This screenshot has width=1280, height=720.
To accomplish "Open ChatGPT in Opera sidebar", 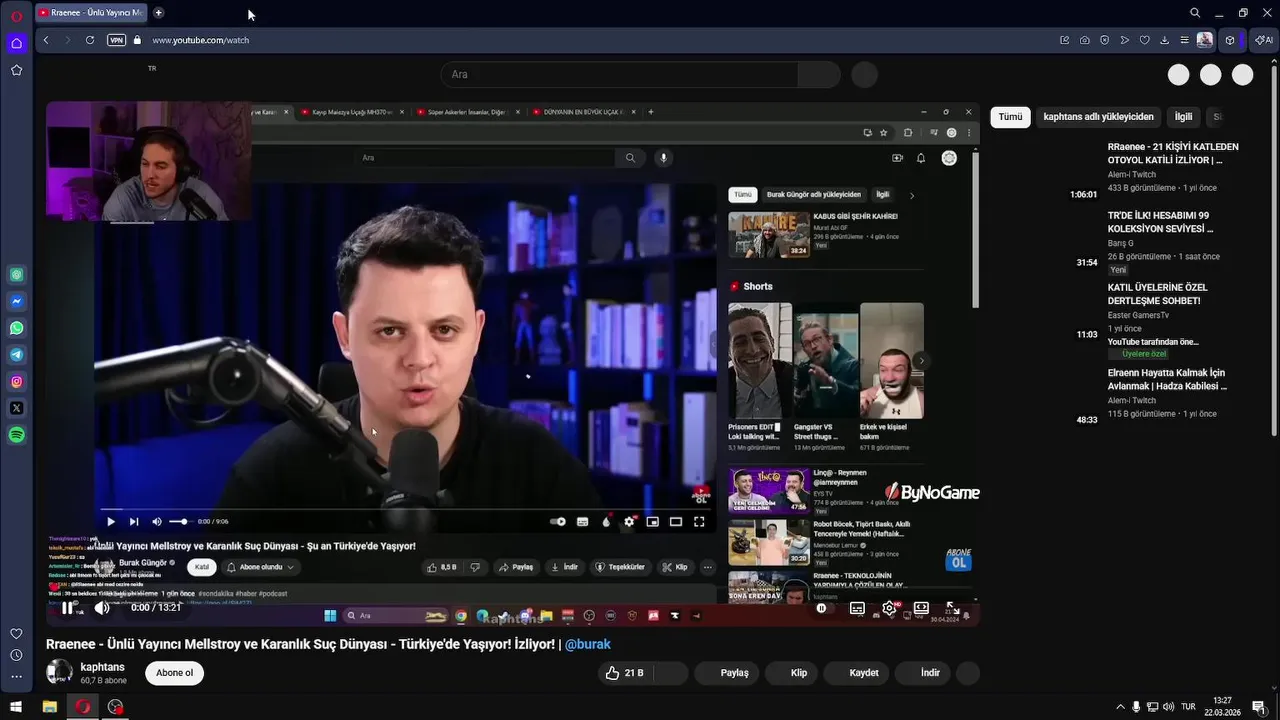I will 17,275.
